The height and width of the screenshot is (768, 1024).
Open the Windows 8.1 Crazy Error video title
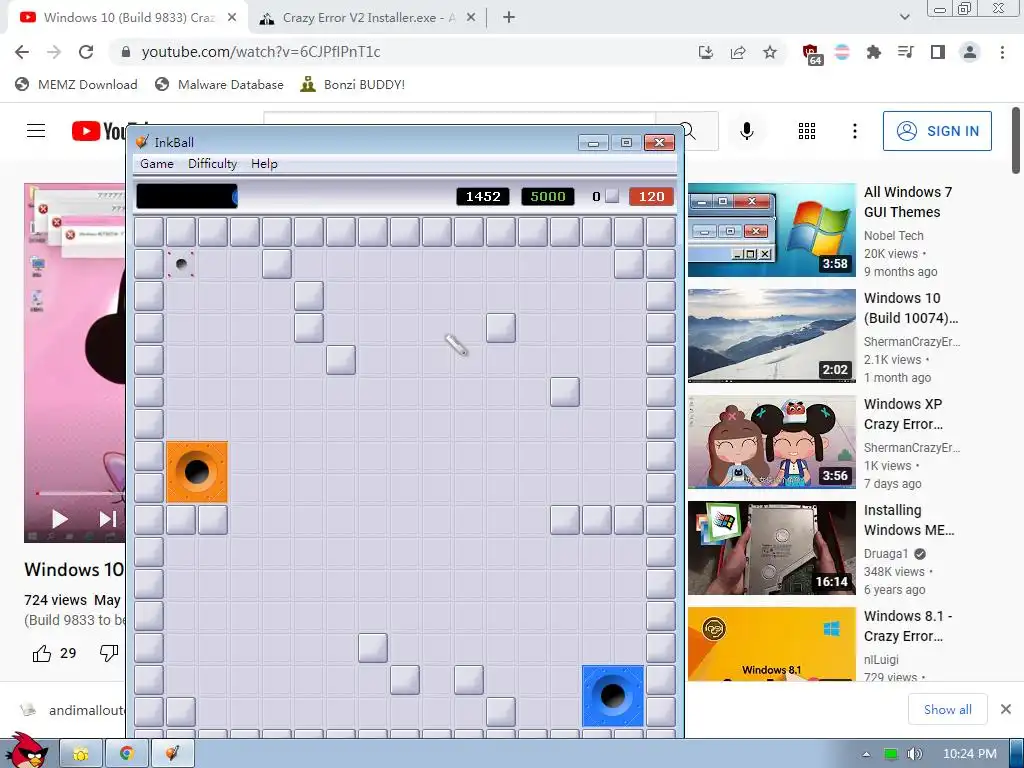[x=908, y=626]
